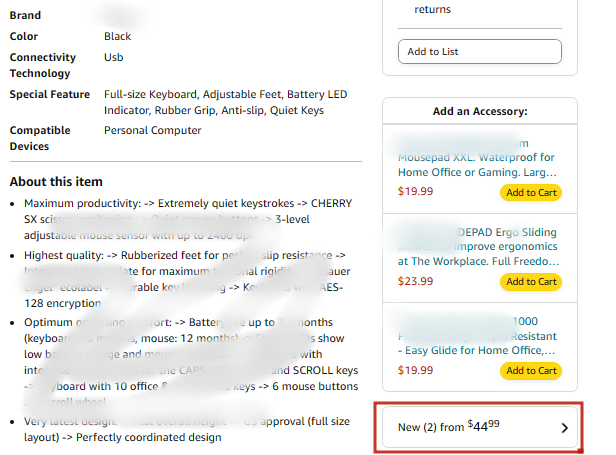Screen dimensions: 616x455
Task: Click the chevron arrow beside New offers
Action: (x=564, y=428)
